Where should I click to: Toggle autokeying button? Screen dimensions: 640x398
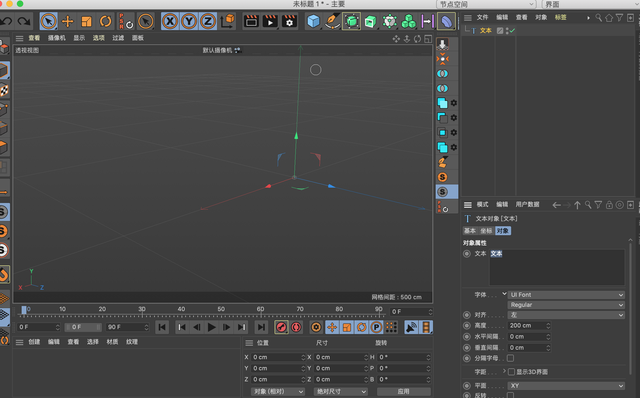pyautogui.click(x=296, y=327)
